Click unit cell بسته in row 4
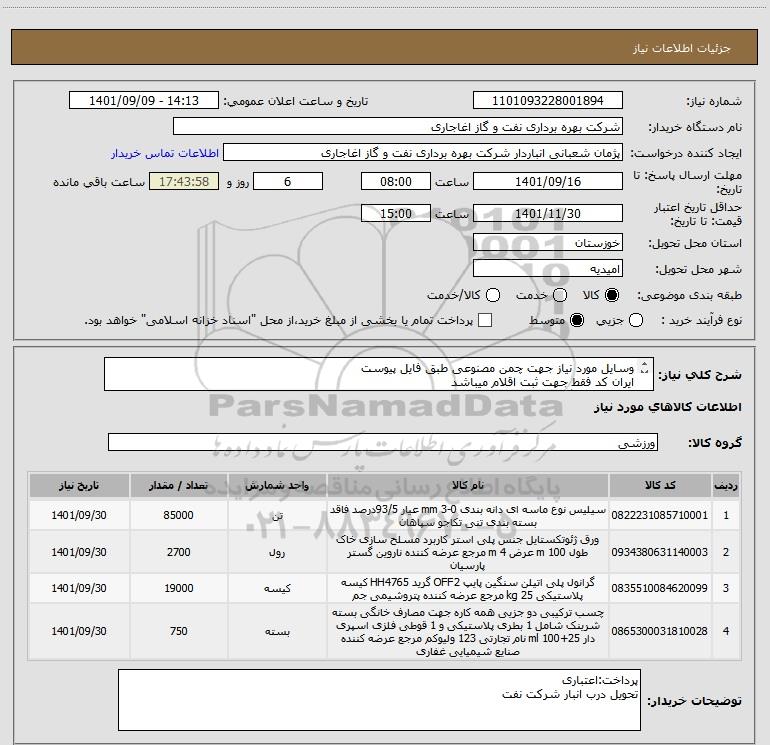 point(277,631)
